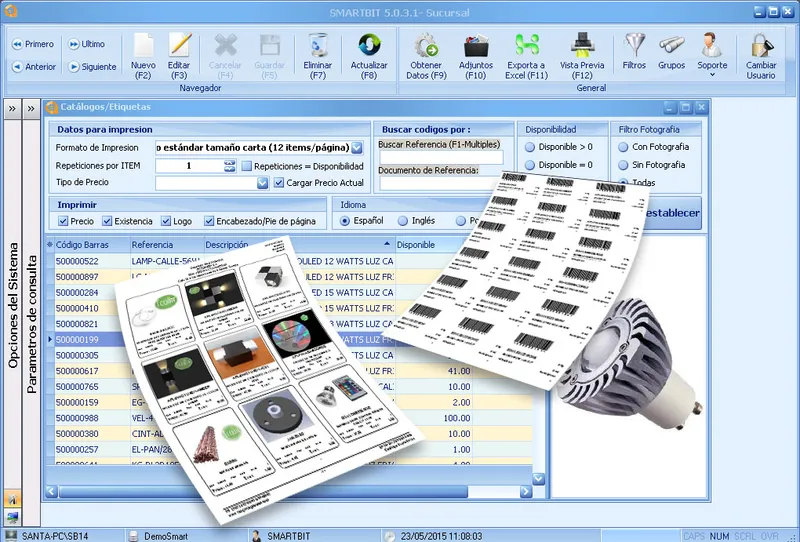Toggle Encabezado/Pie de página checkbox

click(x=209, y=221)
